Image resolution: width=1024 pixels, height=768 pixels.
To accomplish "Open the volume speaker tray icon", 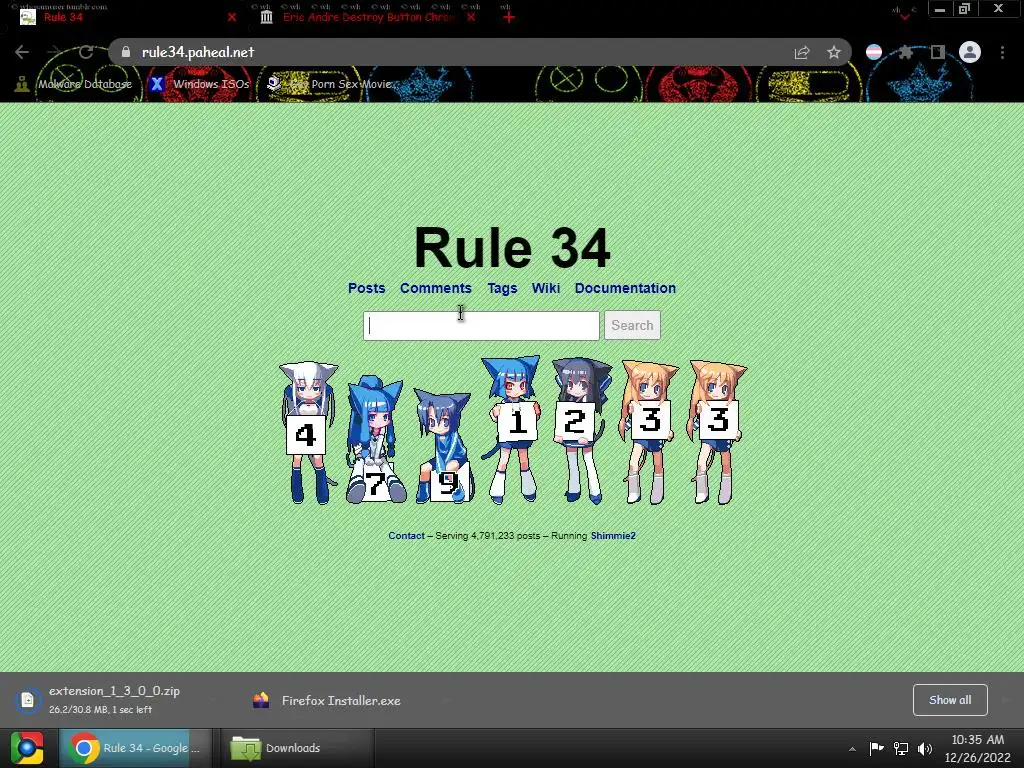I will 925,748.
